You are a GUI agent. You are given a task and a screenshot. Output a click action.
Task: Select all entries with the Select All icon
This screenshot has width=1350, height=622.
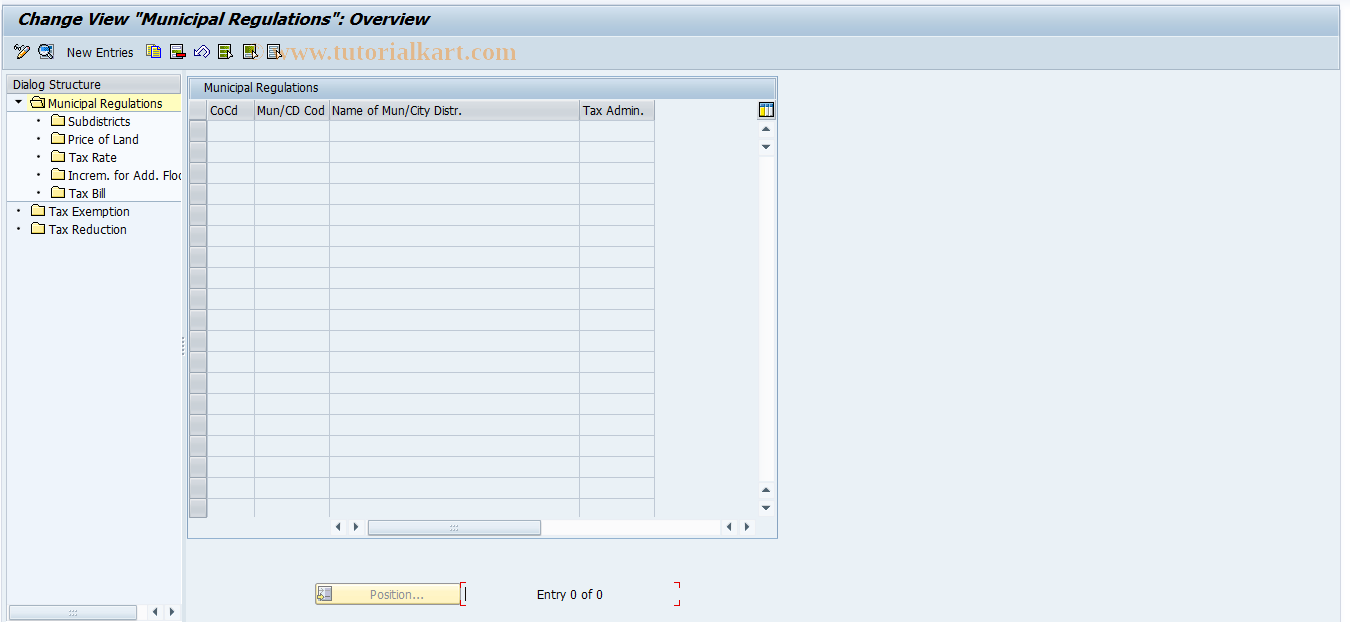(x=225, y=52)
